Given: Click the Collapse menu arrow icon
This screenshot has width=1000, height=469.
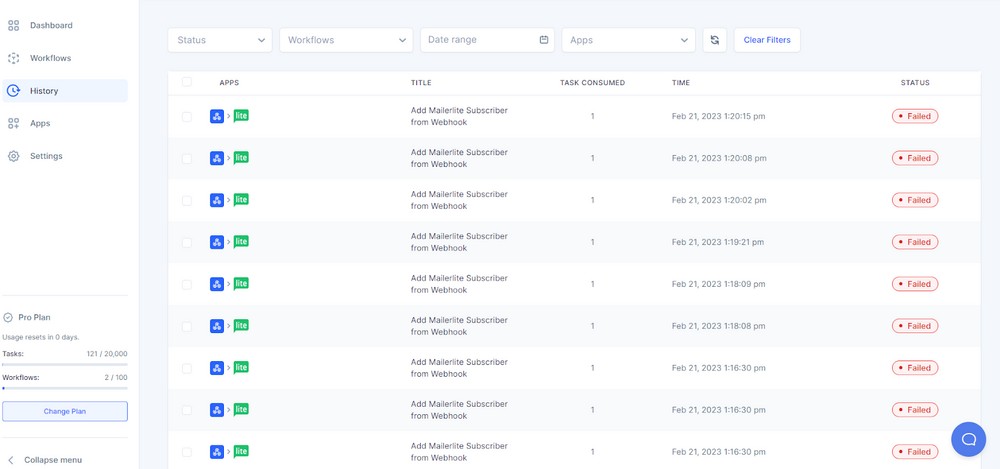Looking at the screenshot, I should click(10, 460).
